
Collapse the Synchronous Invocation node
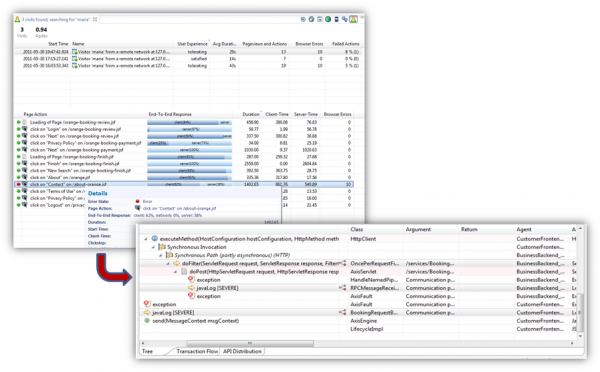coord(153,247)
